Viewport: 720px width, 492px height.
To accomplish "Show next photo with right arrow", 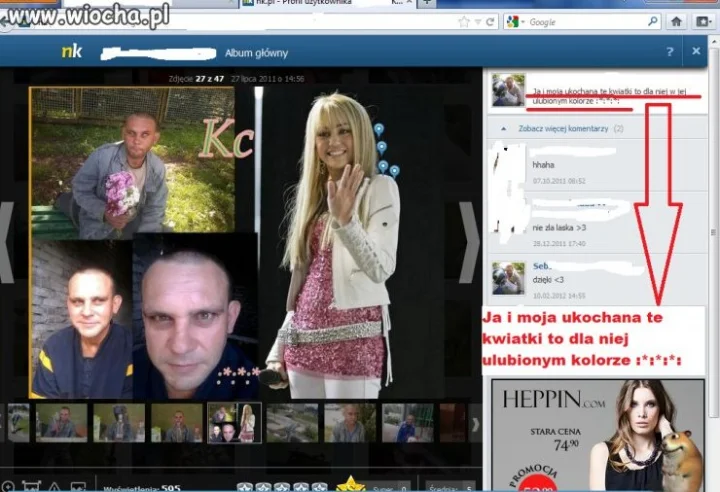I will (x=469, y=242).
